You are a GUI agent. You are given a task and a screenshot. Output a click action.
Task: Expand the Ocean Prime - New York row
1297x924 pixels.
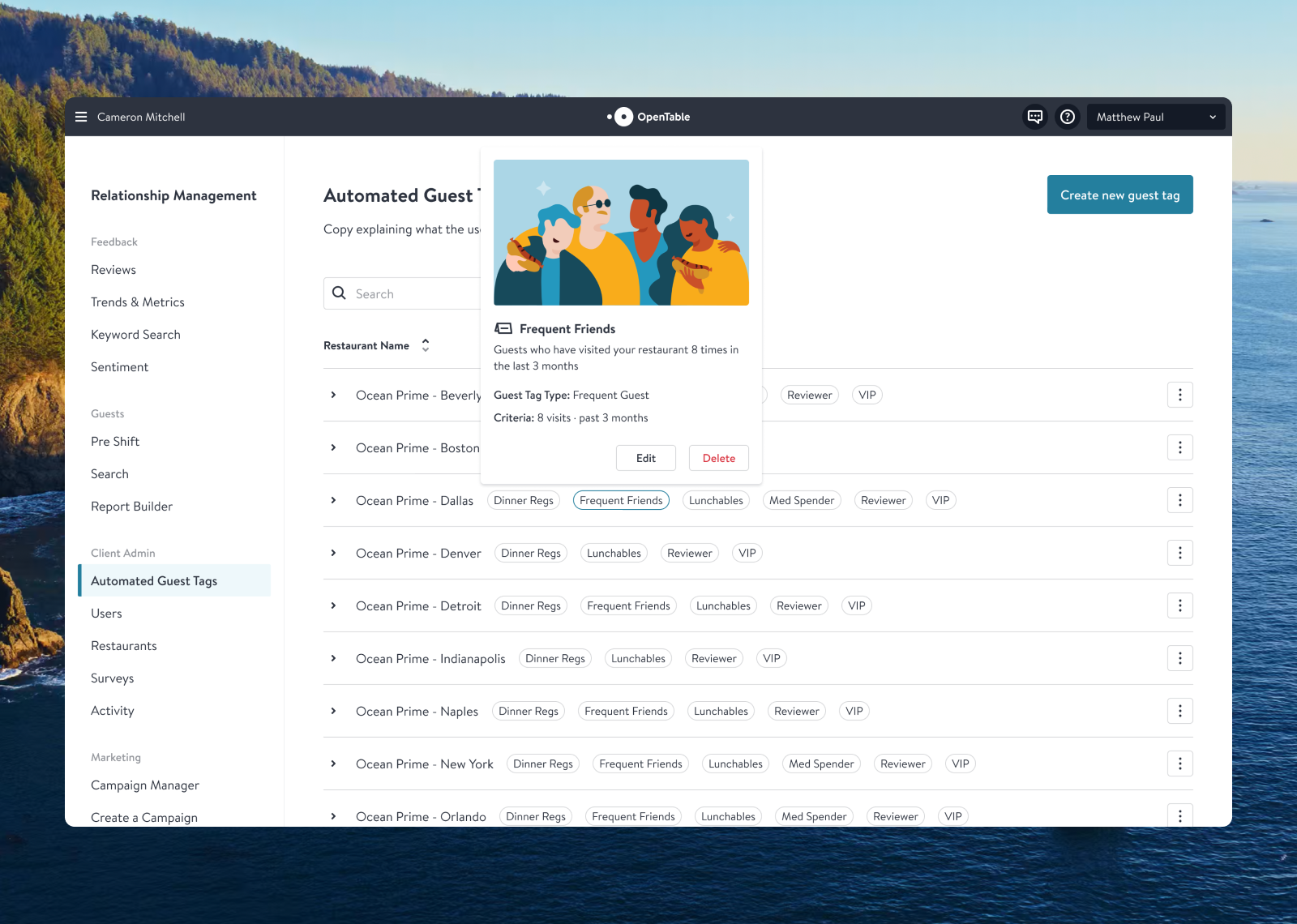[x=333, y=764]
